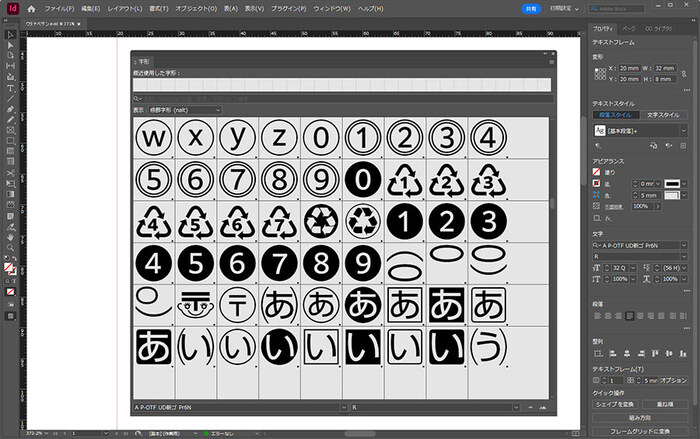
Task: Select the Direct Selection tool
Action: [x=10, y=44]
